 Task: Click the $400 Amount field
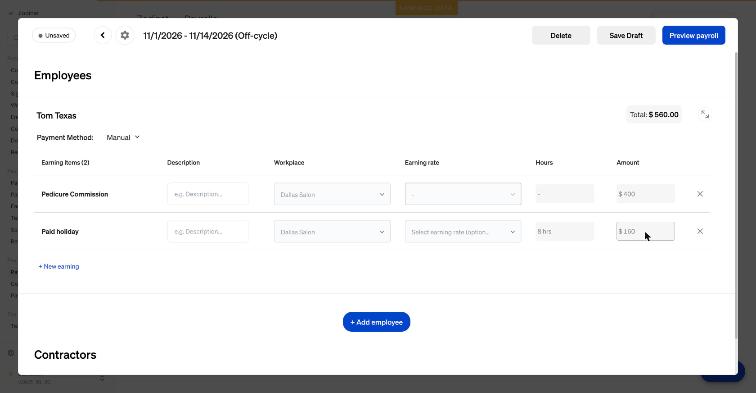click(645, 194)
